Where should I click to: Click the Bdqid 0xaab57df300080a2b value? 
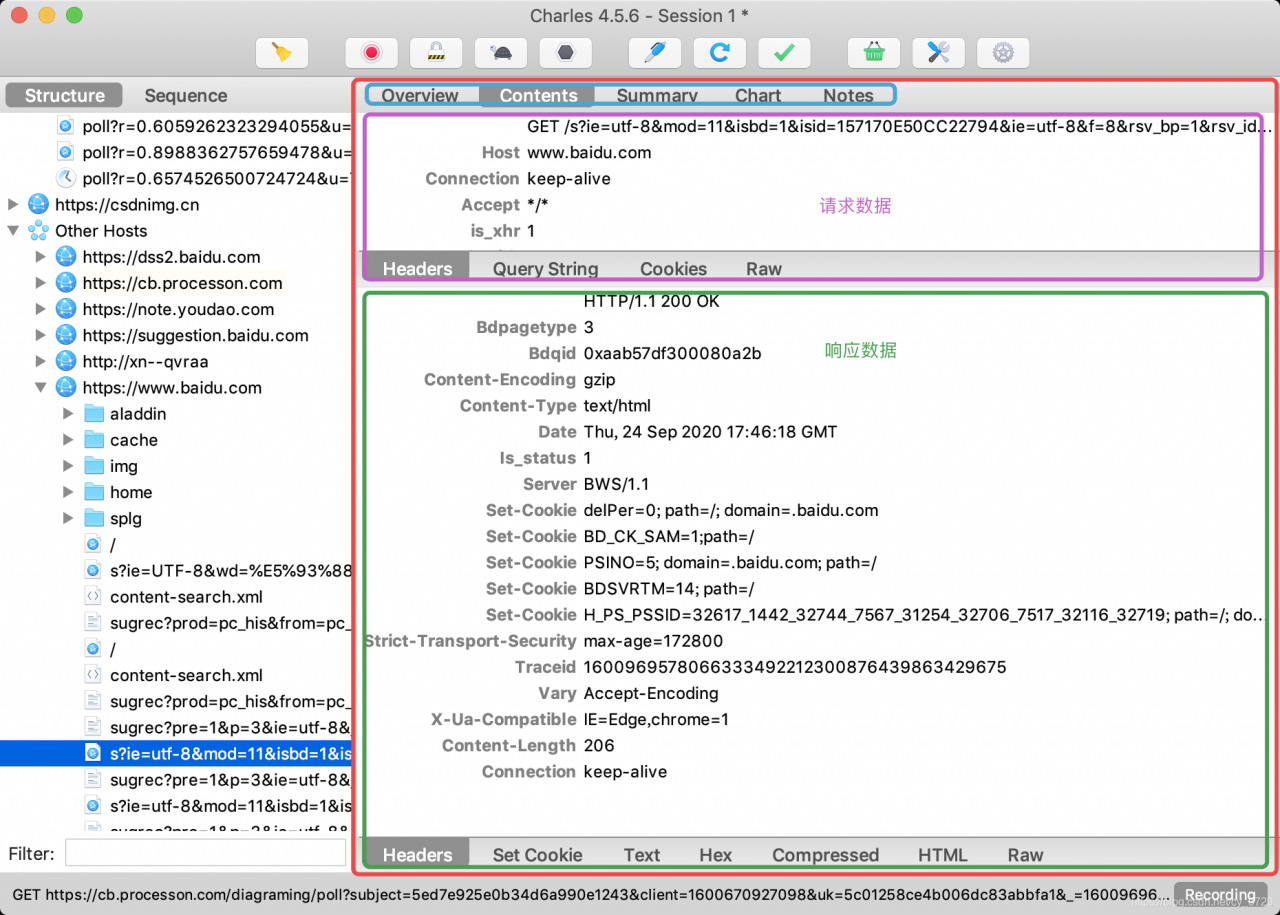672,354
